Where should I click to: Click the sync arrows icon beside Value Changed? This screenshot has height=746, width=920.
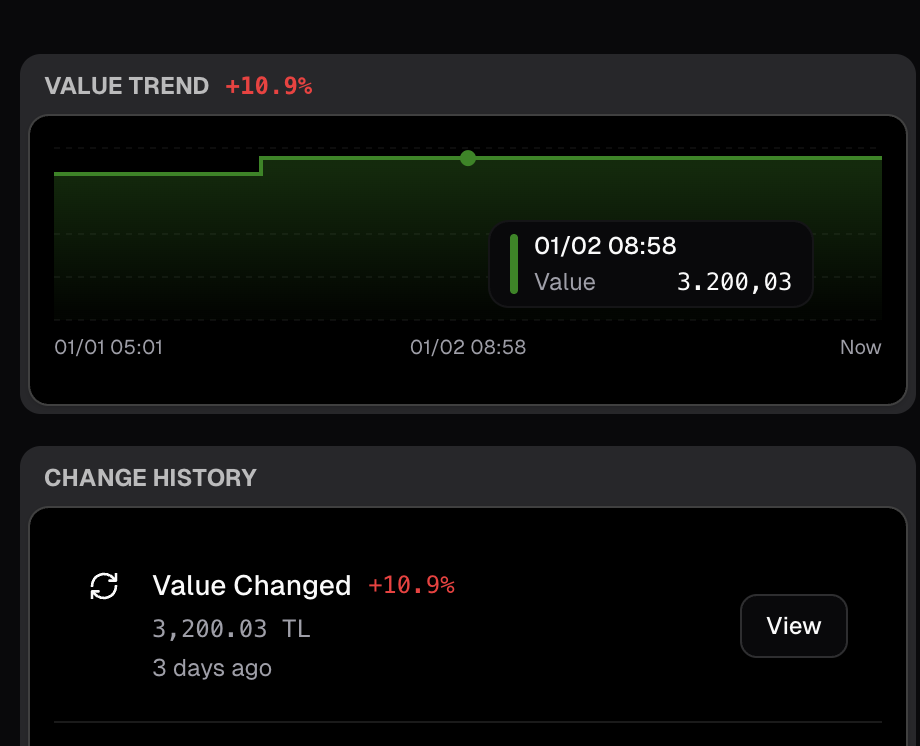click(104, 586)
